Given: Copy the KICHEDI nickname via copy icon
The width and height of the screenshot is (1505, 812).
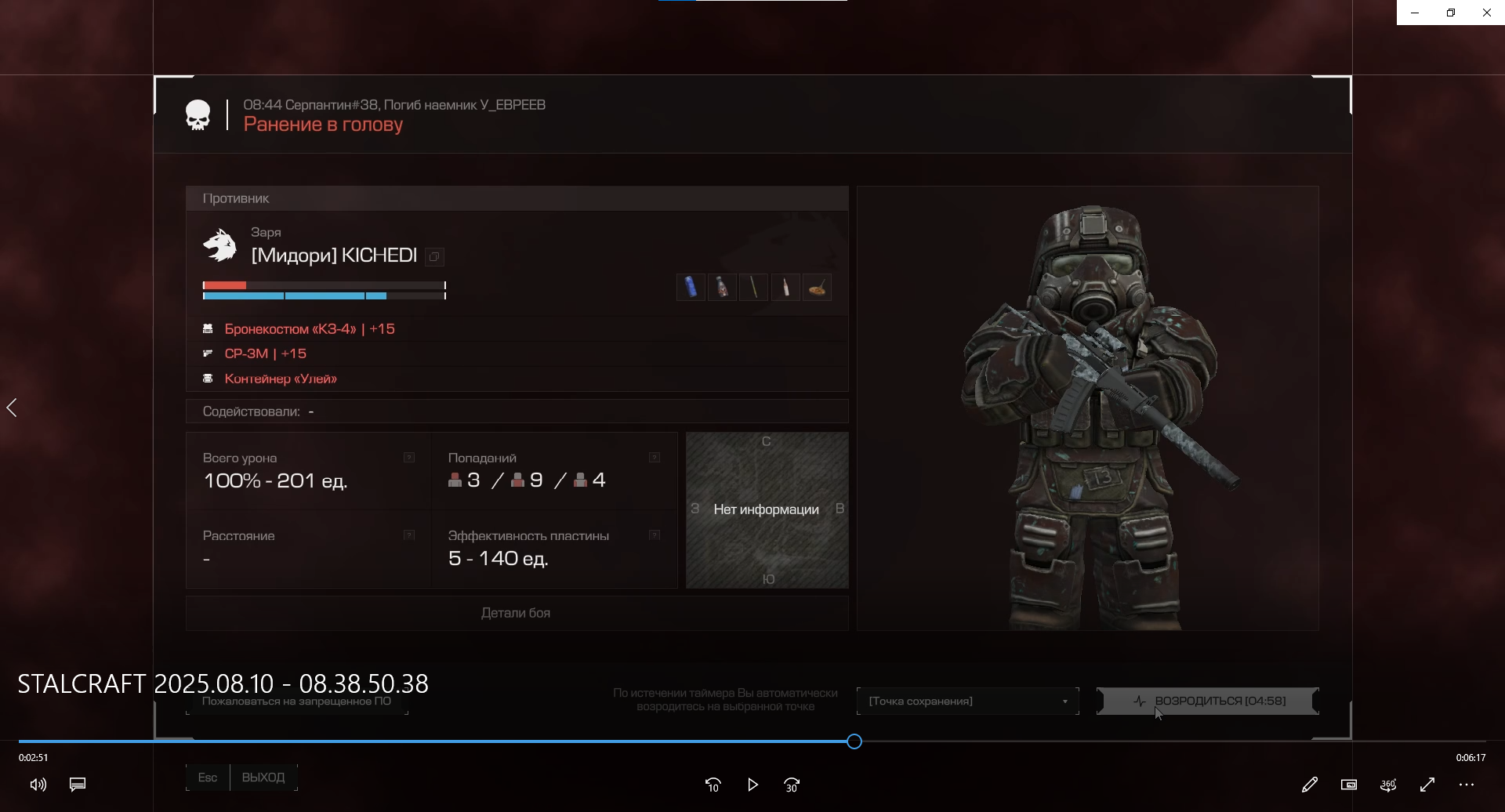Looking at the screenshot, I should click(x=434, y=256).
